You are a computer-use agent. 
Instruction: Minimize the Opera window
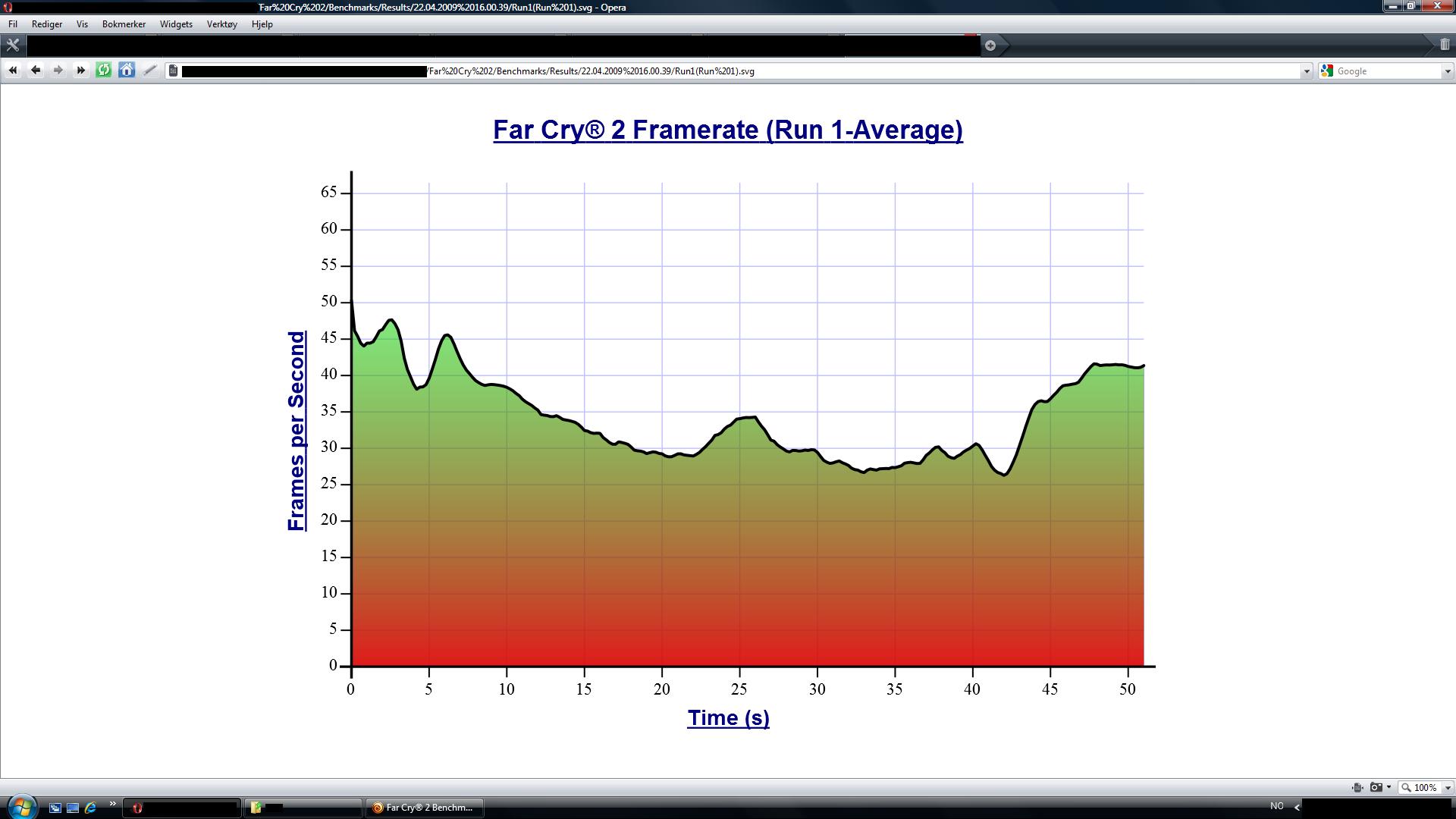tap(1392, 6)
